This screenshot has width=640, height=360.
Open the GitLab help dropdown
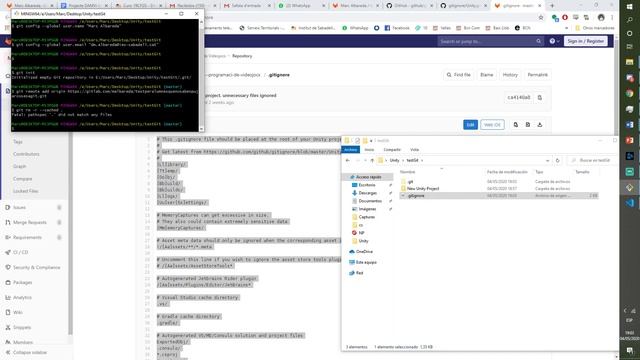(x=554, y=41)
